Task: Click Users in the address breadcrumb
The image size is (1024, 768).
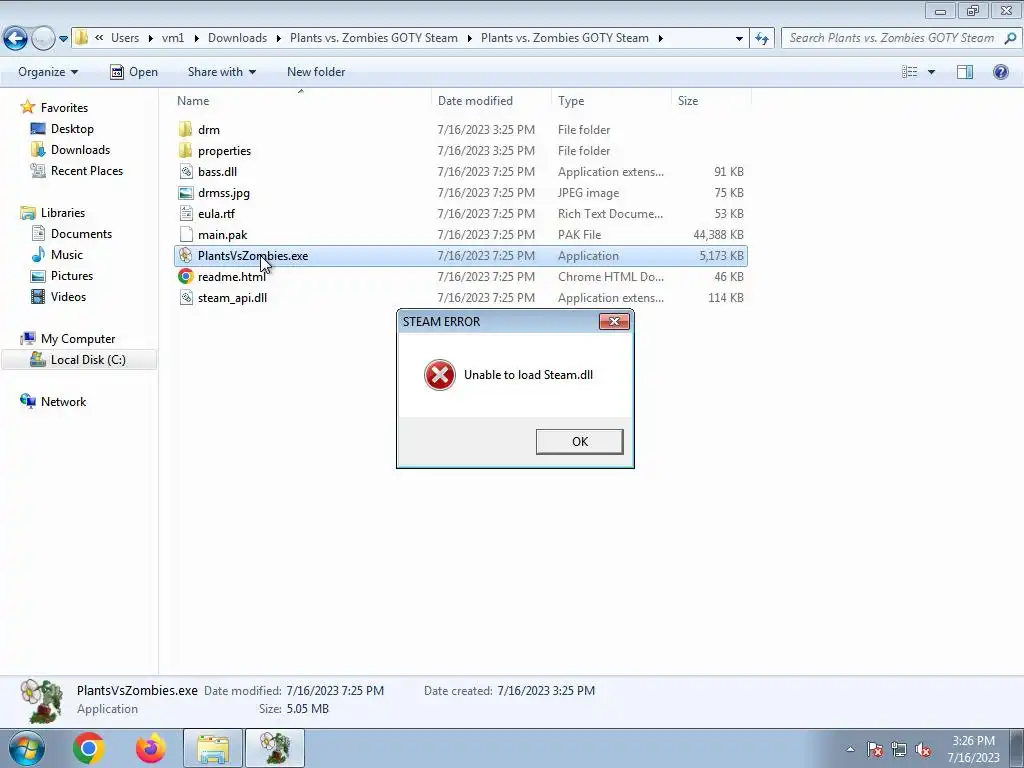Action: (125, 38)
